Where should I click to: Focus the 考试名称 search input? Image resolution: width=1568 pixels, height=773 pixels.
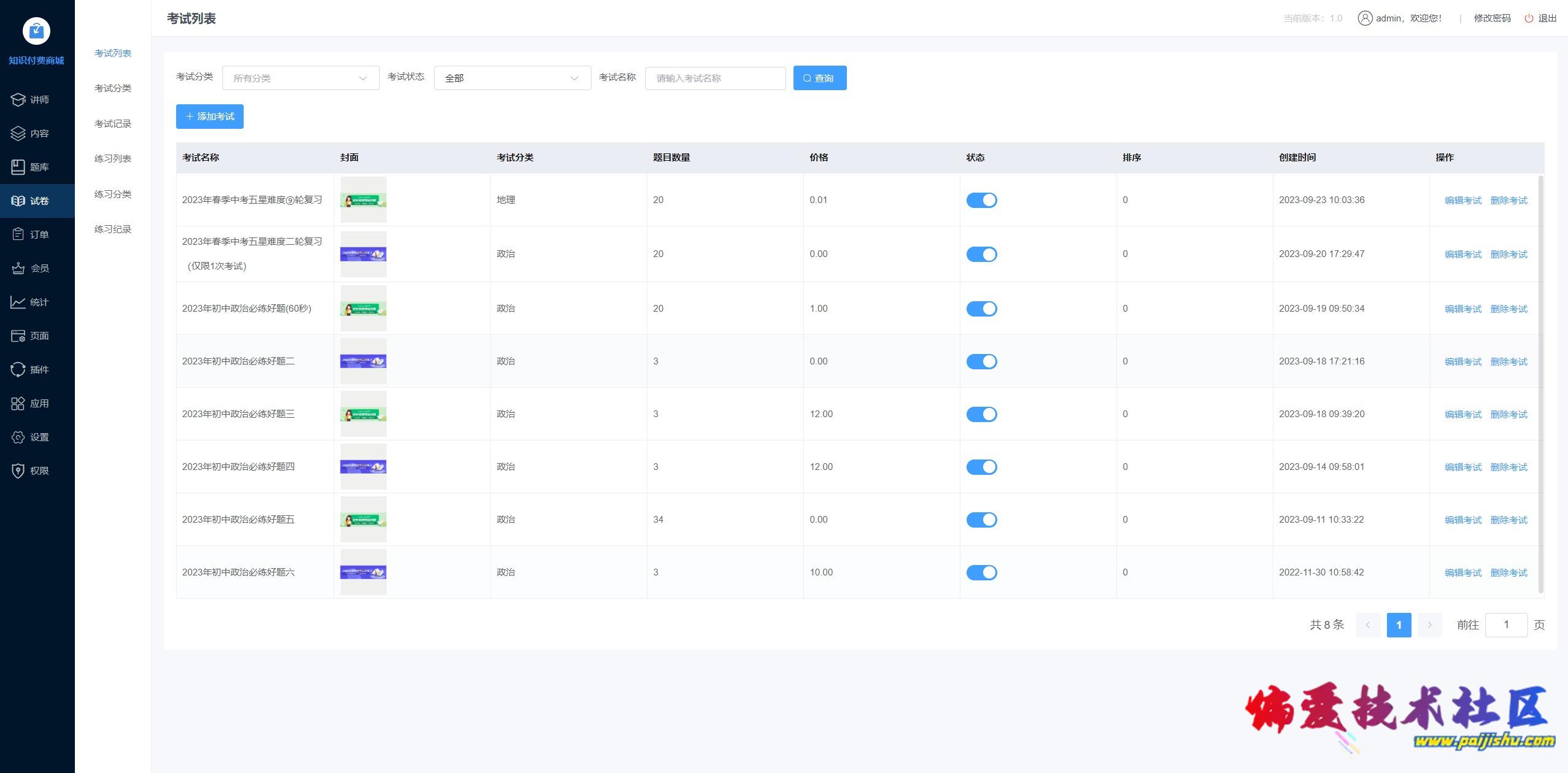716,78
